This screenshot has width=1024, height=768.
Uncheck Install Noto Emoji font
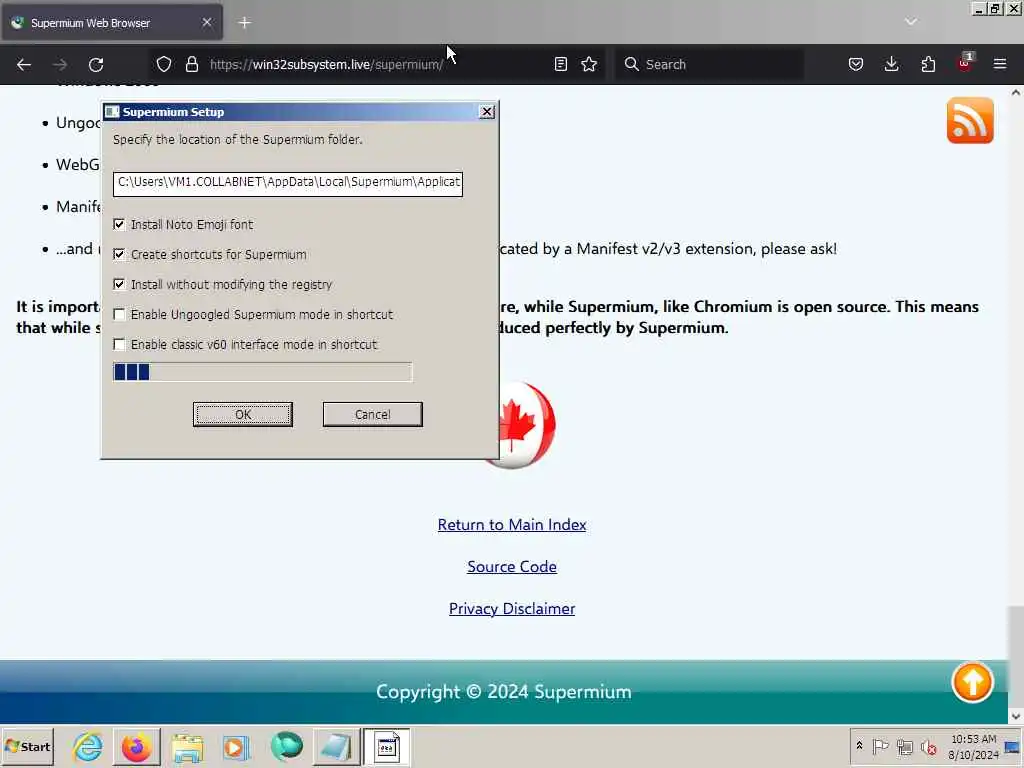[x=119, y=225]
